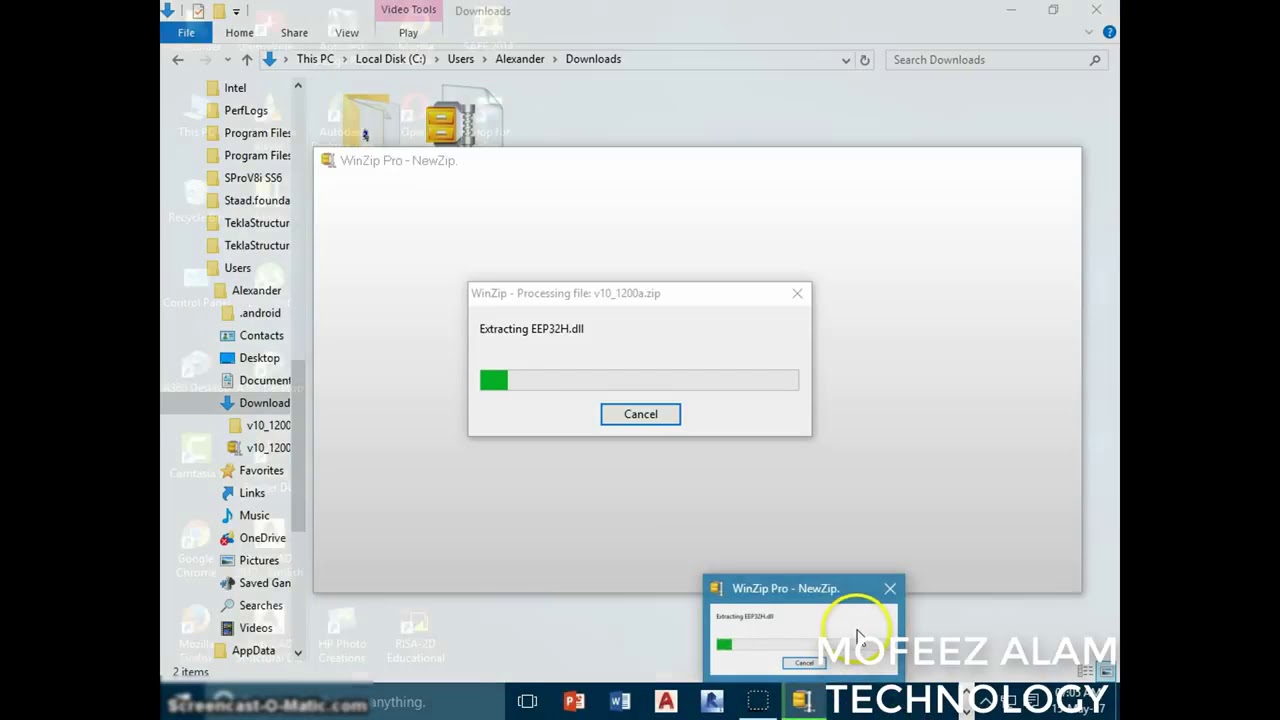The height and width of the screenshot is (720, 1280).
Task: Click navigation pane scroll up arrow
Action: coord(298,86)
